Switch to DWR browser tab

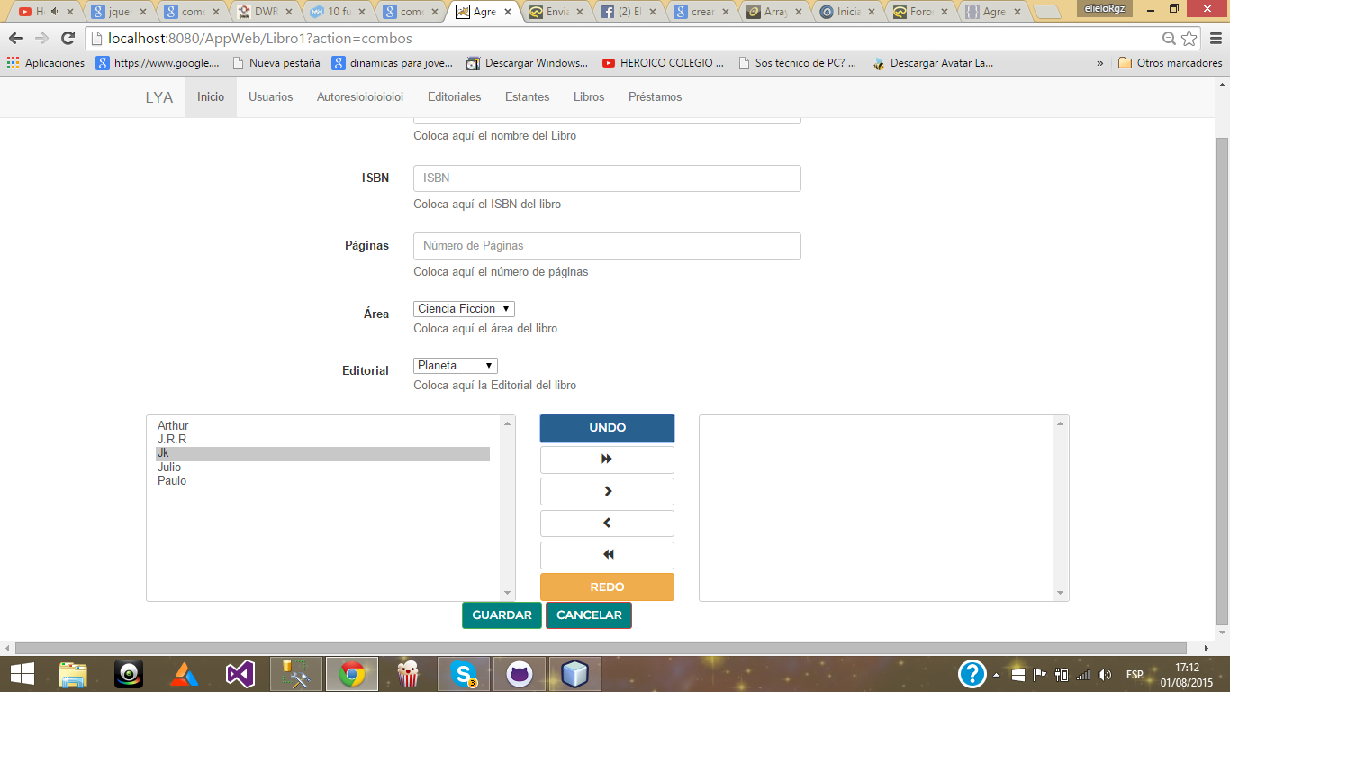click(265, 12)
